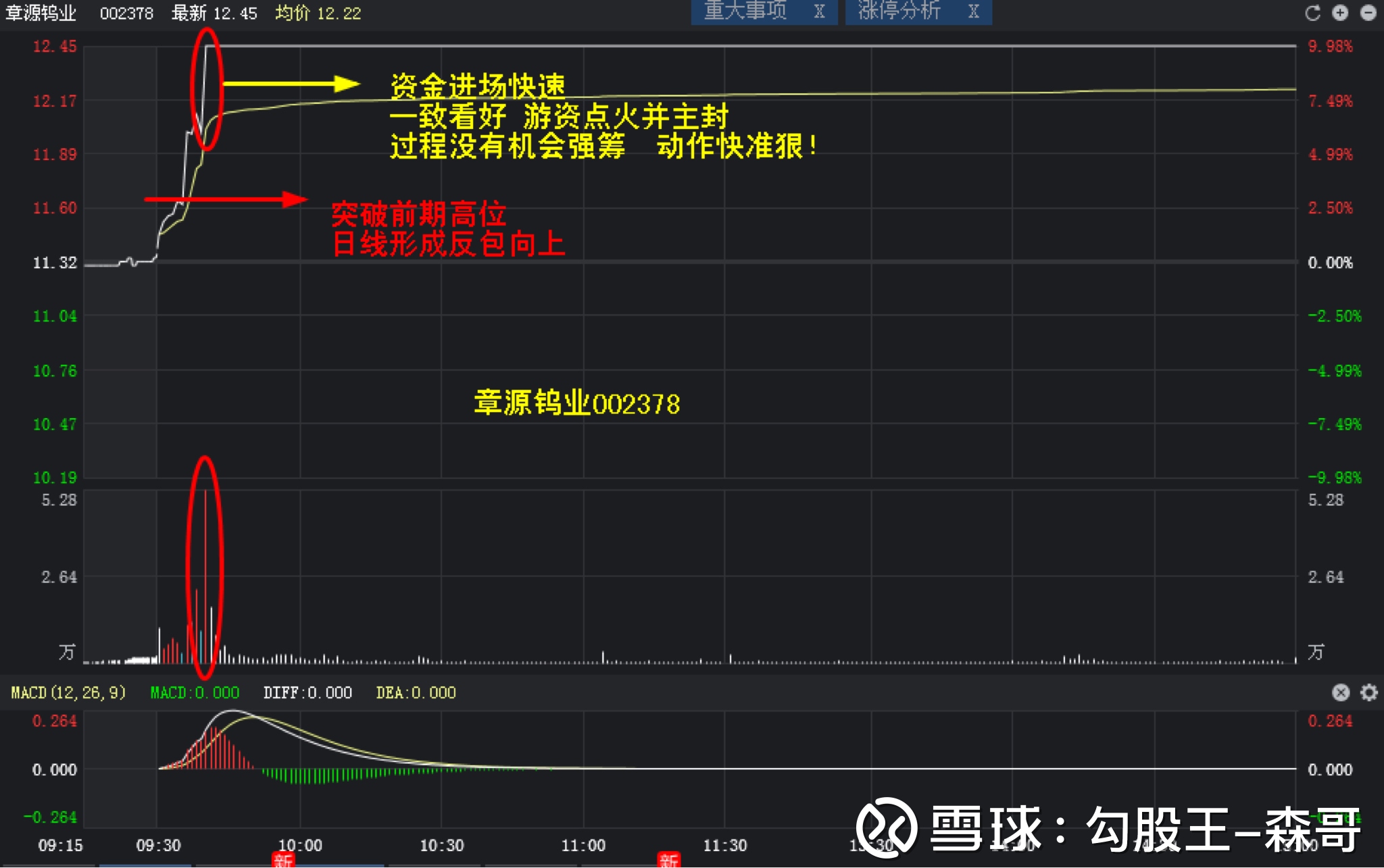Click the green MACD:0.000 value
The image size is (1384, 868).
pyautogui.click(x=195, y=693)
